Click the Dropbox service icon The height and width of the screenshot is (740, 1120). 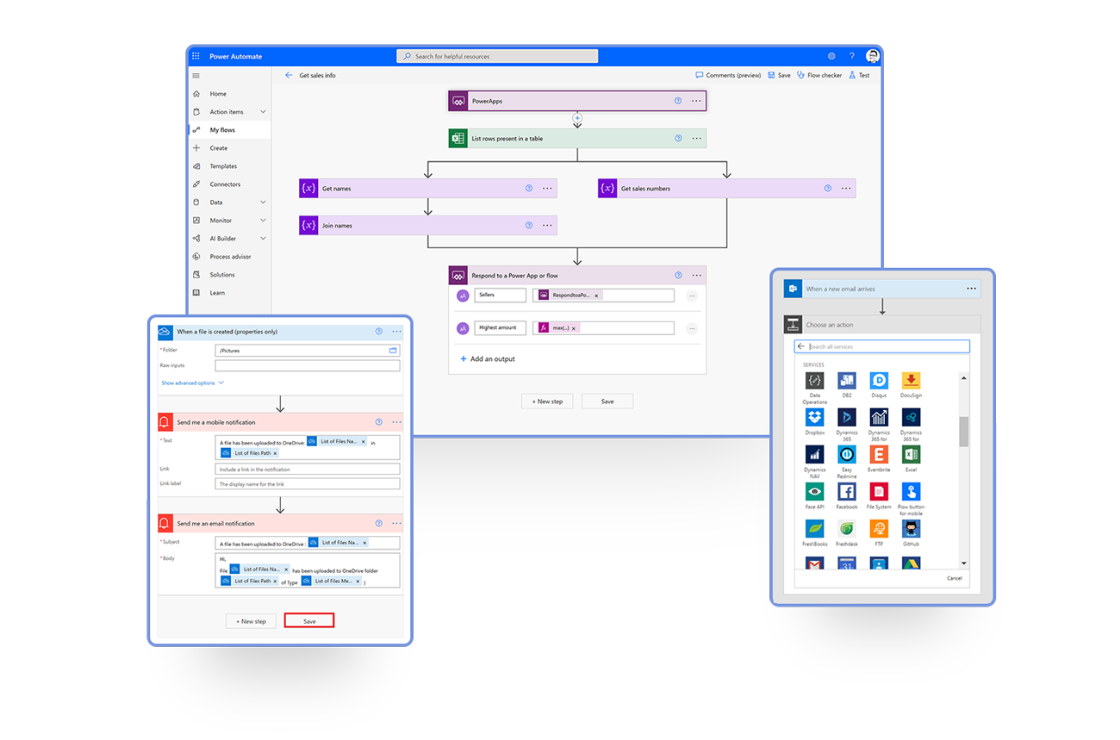[815, 417]
